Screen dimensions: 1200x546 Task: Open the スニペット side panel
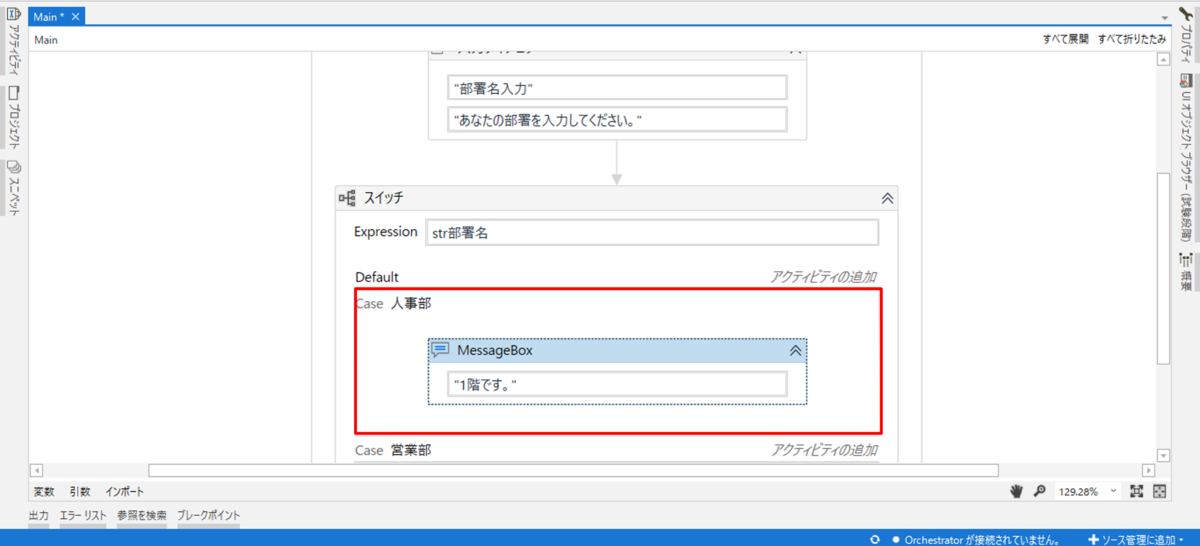(14, 187)
